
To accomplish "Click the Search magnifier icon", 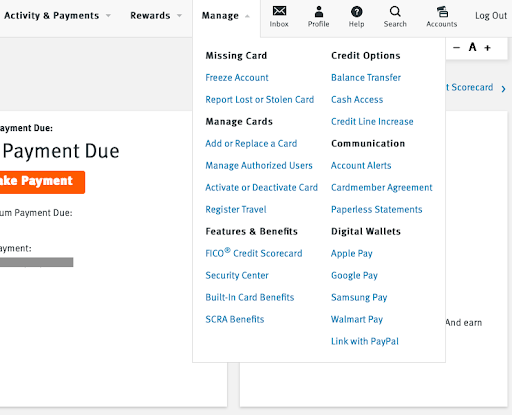I will click(395, 12).
